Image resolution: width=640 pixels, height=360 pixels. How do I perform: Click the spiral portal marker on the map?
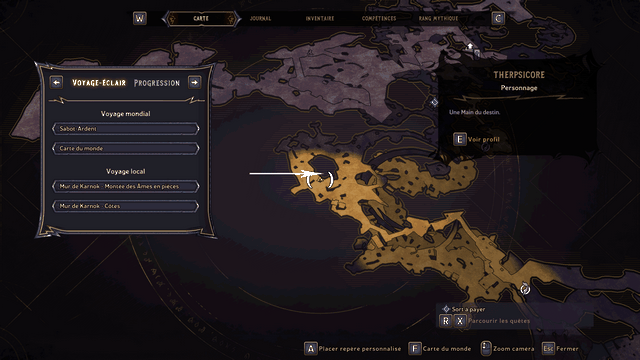[525, 289]
